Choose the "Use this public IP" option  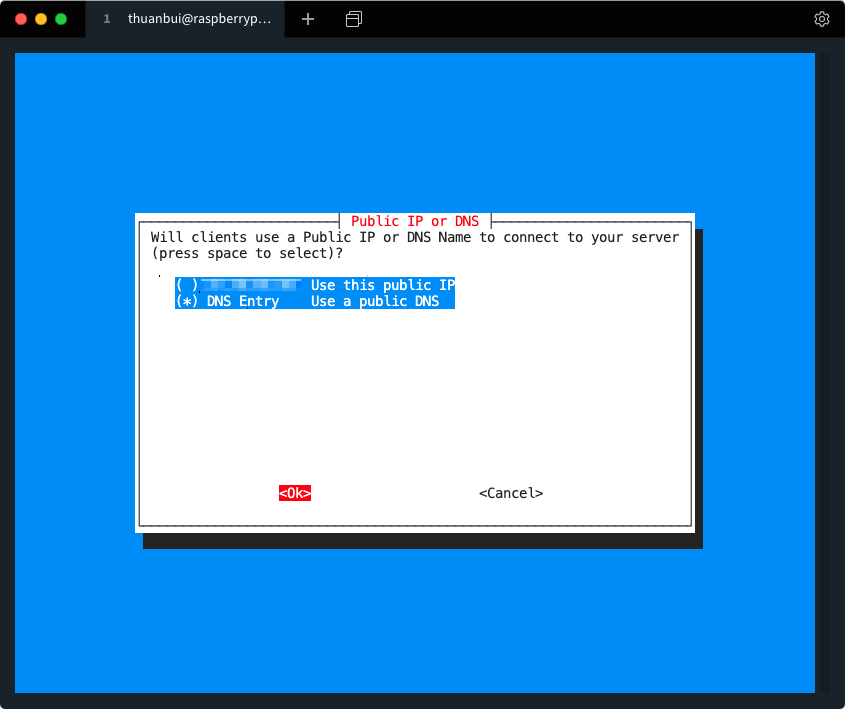click(x=382, y=285)
